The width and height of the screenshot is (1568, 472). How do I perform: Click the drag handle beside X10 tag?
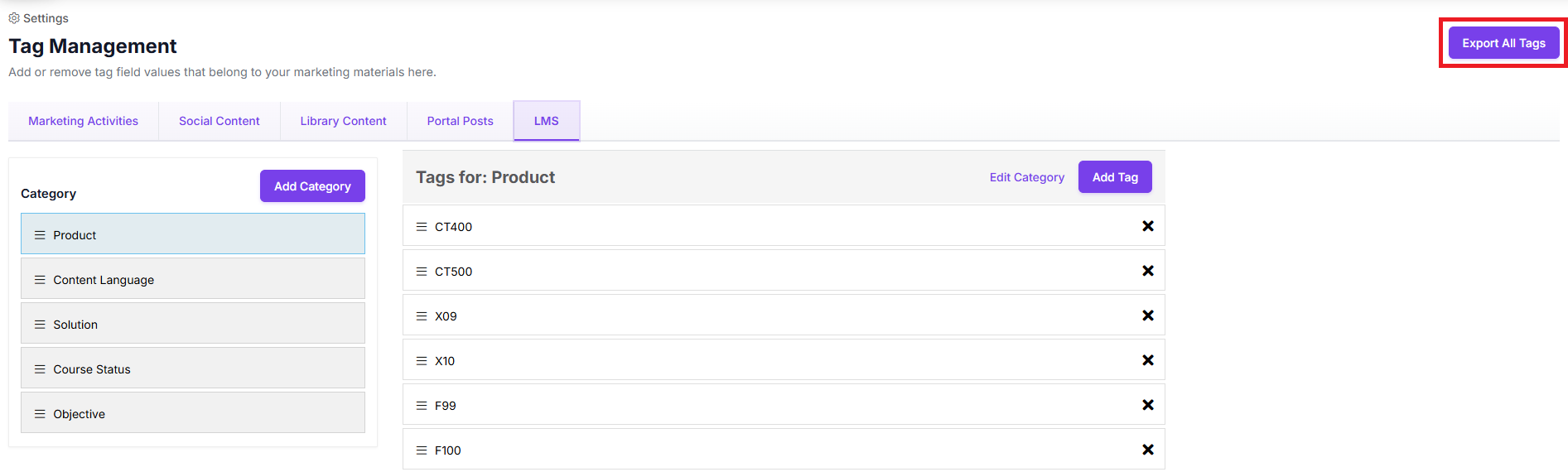coord(422,361)
